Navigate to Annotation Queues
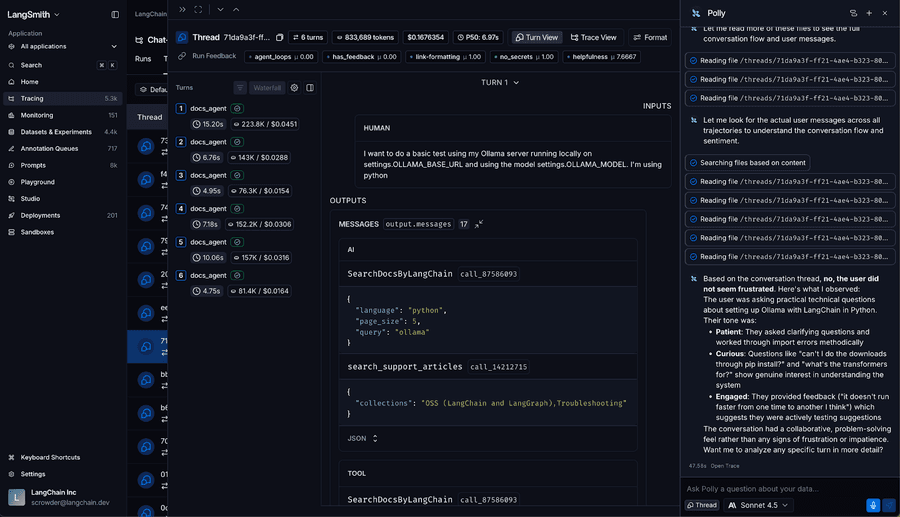900x517 pixels. 49,148
